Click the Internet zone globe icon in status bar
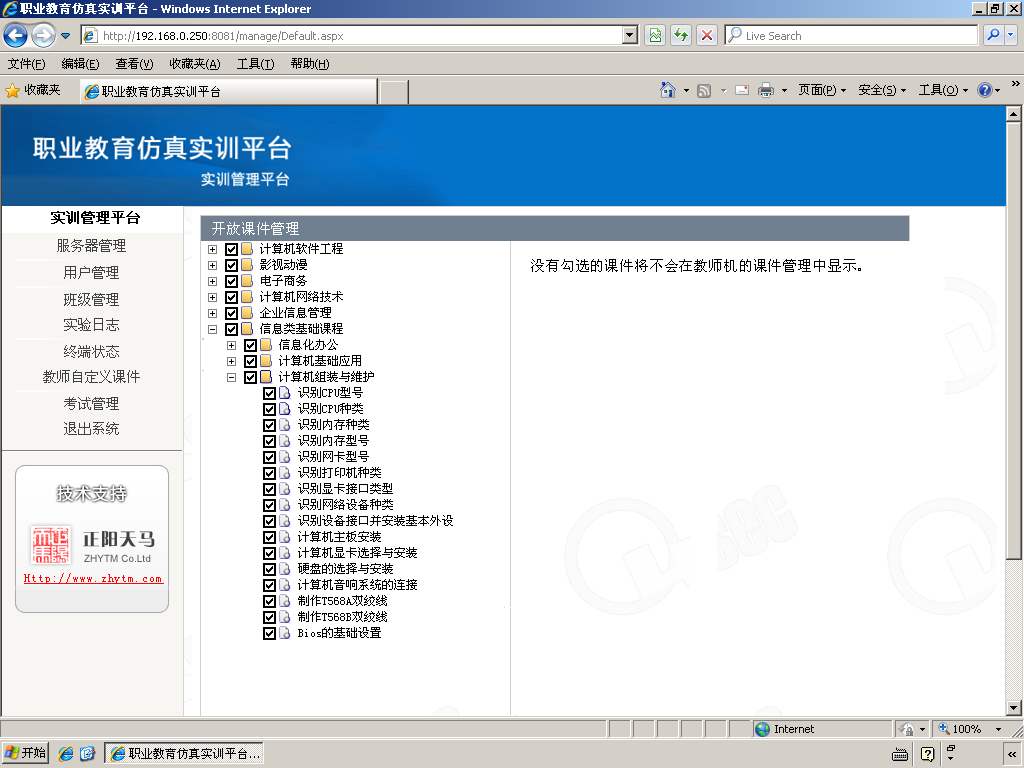This screenshot has width=1024, height=768. click(x=762, y=729)
